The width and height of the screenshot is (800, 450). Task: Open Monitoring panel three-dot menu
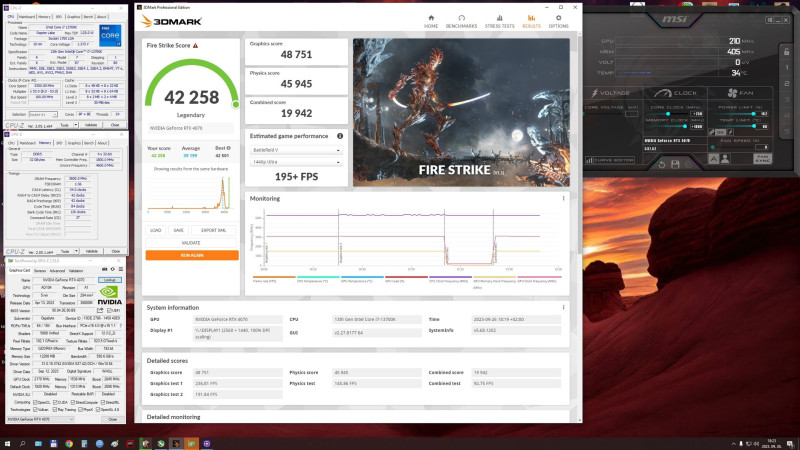[x=563, y=198]
